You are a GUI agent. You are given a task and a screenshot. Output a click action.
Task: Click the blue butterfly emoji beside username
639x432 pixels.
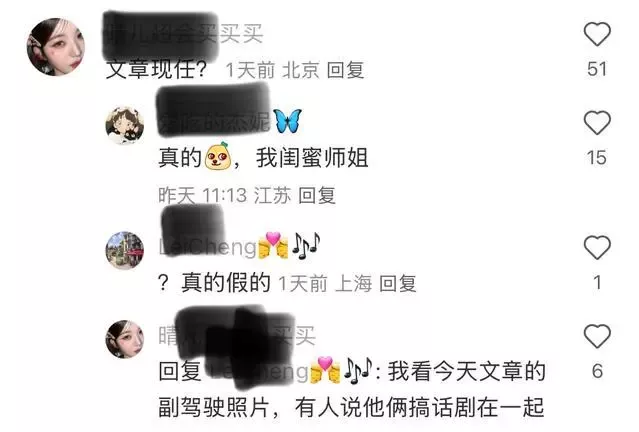point(288,121)
